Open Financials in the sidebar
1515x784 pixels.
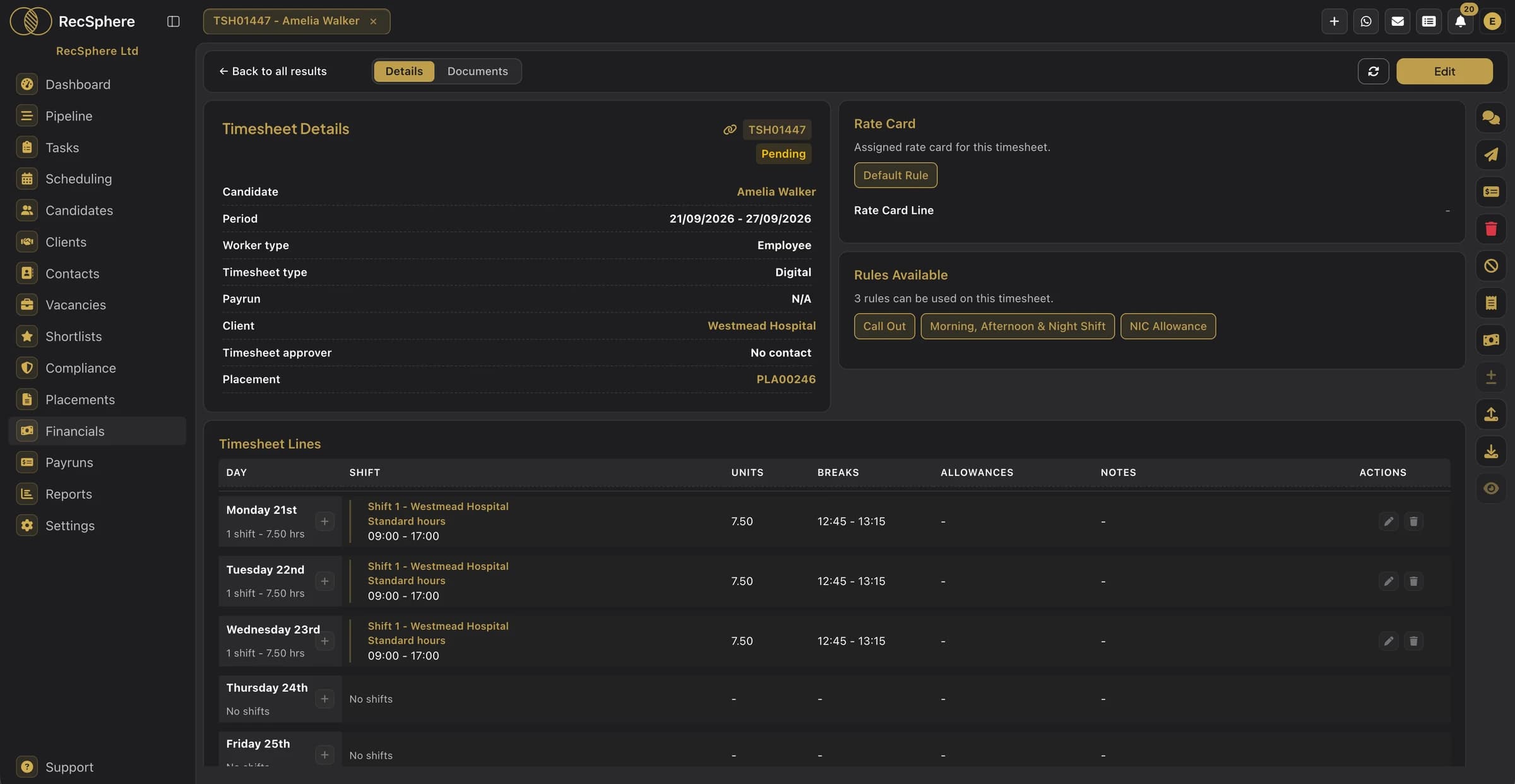tap(97, 431)
